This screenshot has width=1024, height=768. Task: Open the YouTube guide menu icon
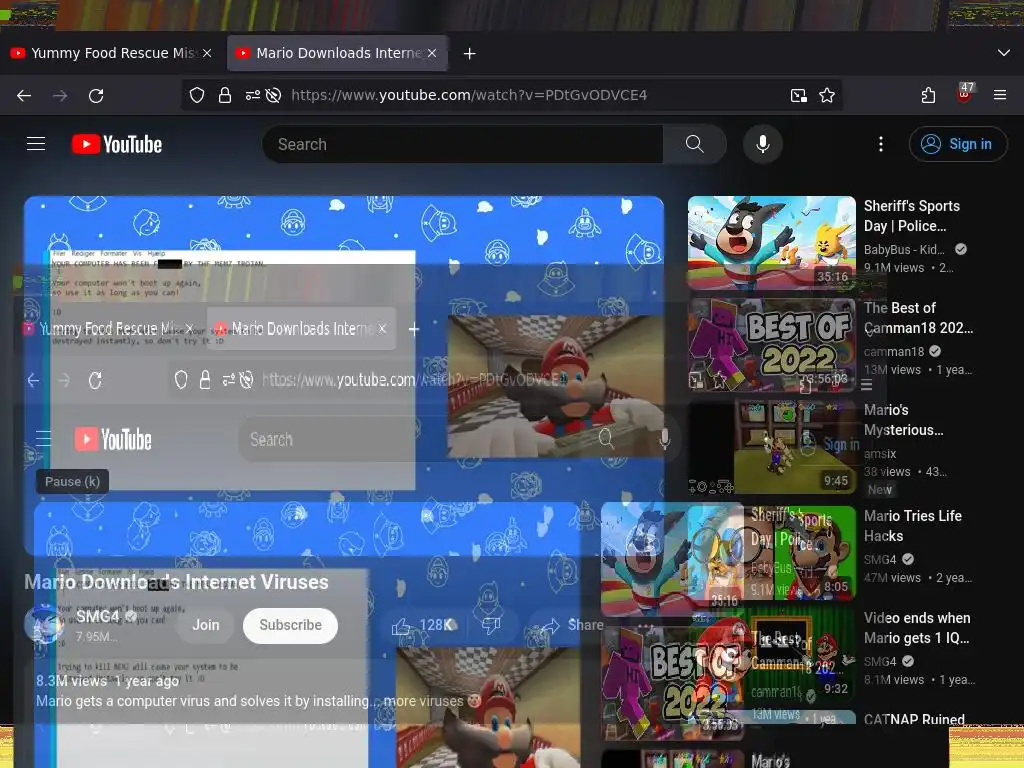coord(36,144)
